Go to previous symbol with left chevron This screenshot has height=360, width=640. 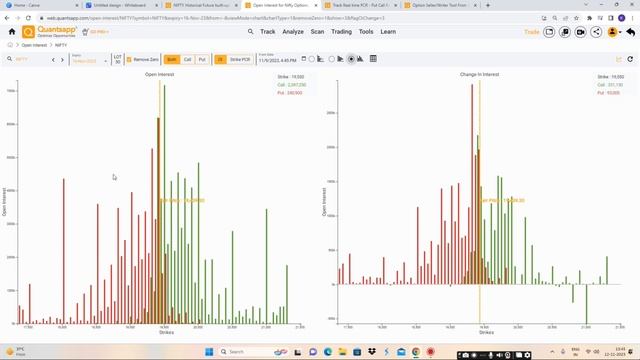click(x=53, y=60)
